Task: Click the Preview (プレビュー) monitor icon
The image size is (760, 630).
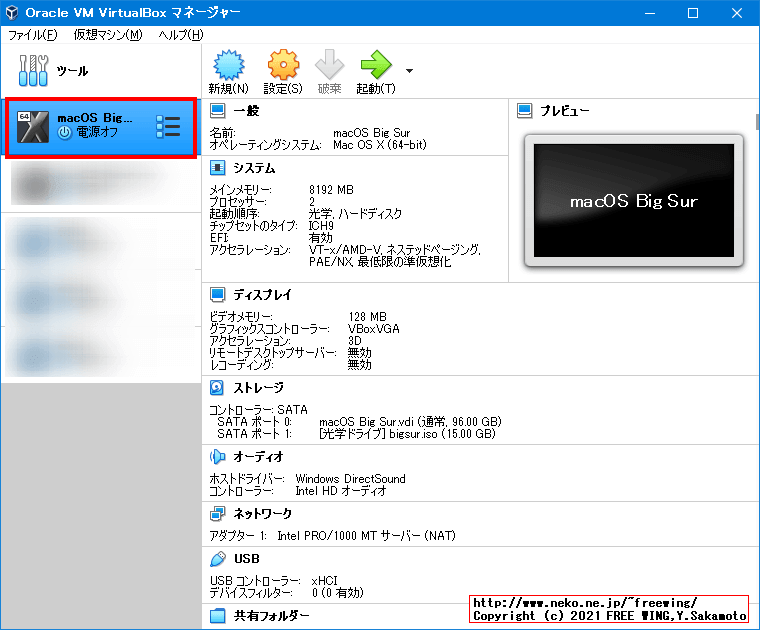Action: pos(524,111)
